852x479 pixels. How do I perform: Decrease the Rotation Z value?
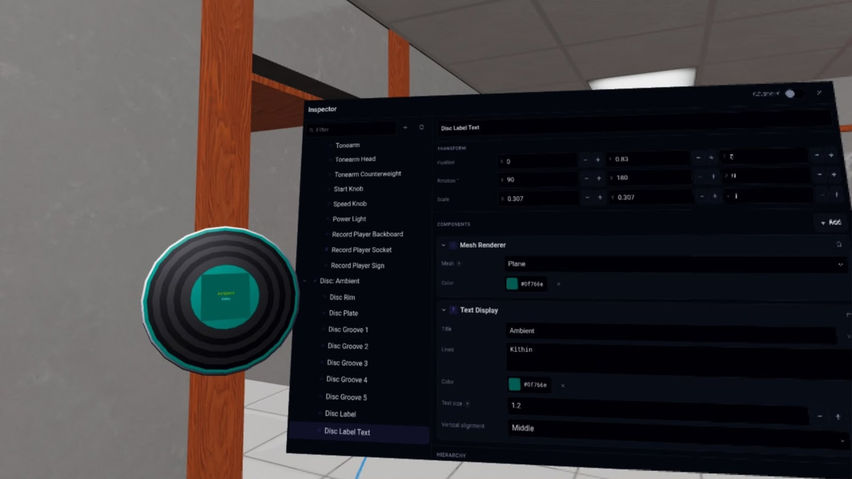tap(819, 175)
